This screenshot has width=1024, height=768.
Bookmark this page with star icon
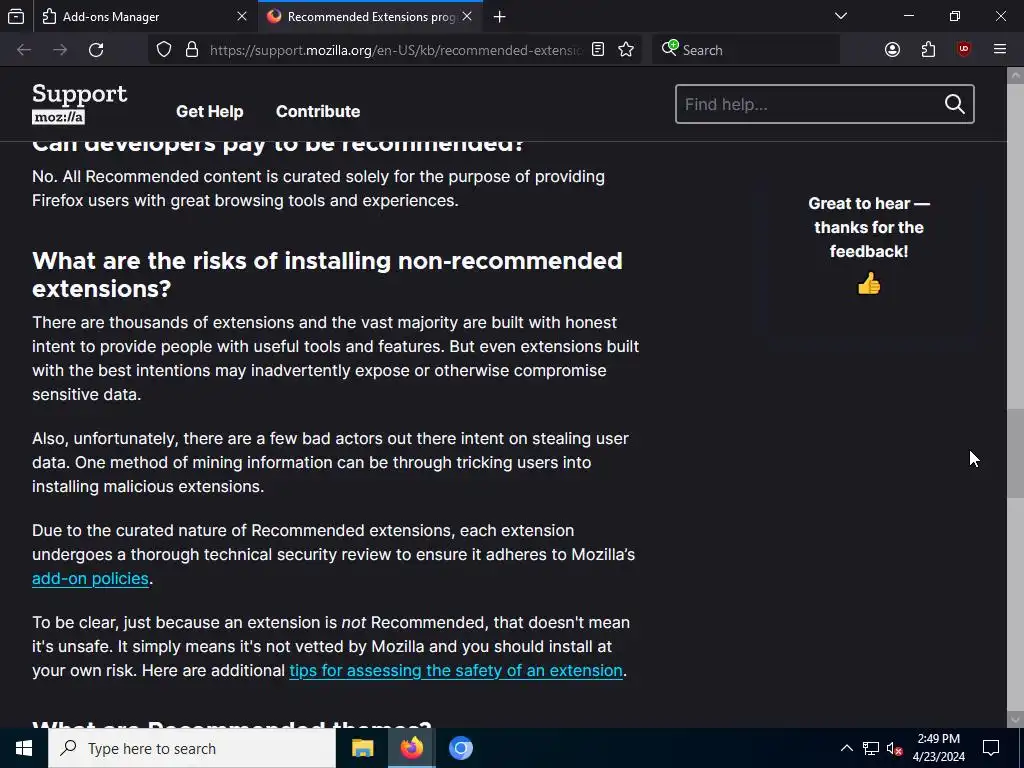point(626,50)
